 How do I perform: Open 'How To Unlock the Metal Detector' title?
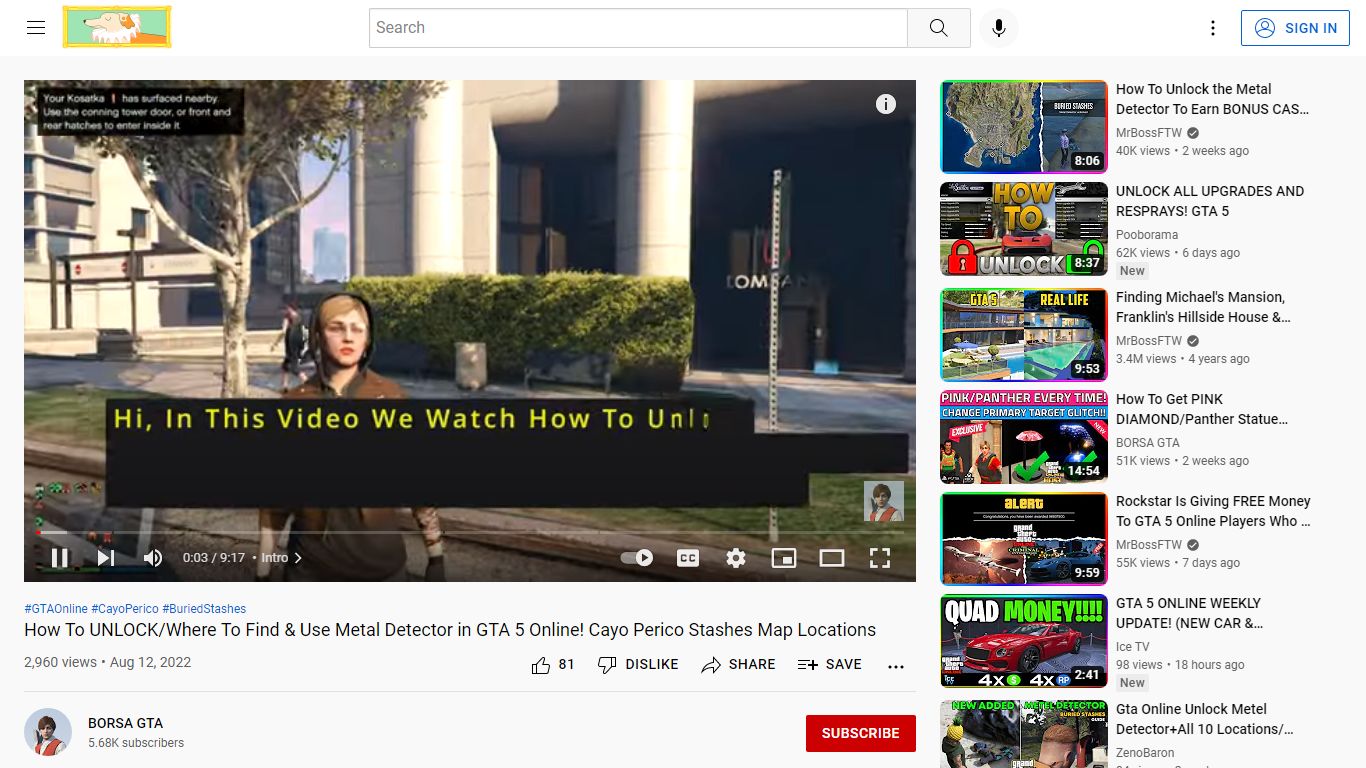click(x=1212, y=99)
